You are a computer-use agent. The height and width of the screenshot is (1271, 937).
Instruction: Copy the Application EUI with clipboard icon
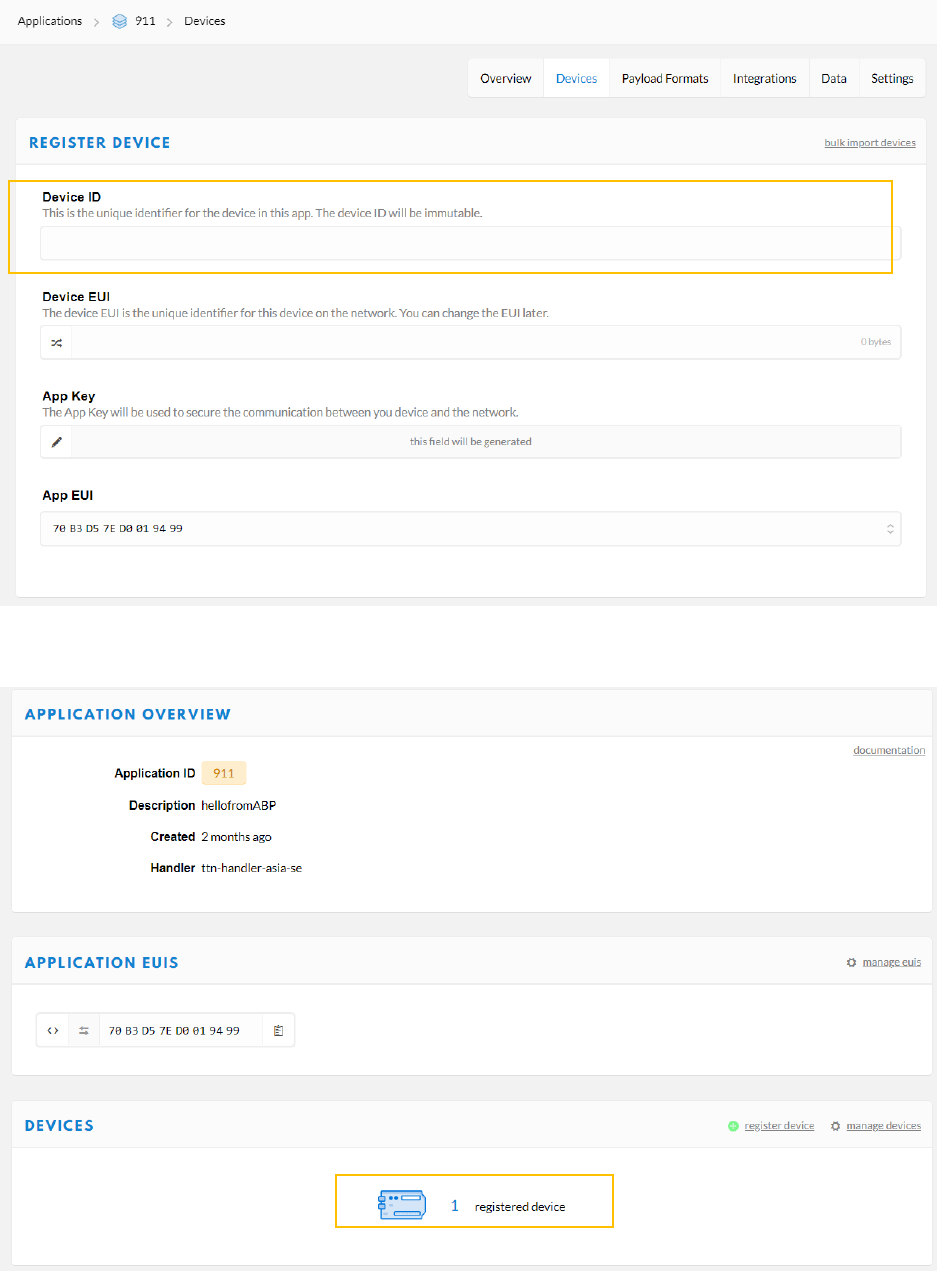click(279, 1031)
